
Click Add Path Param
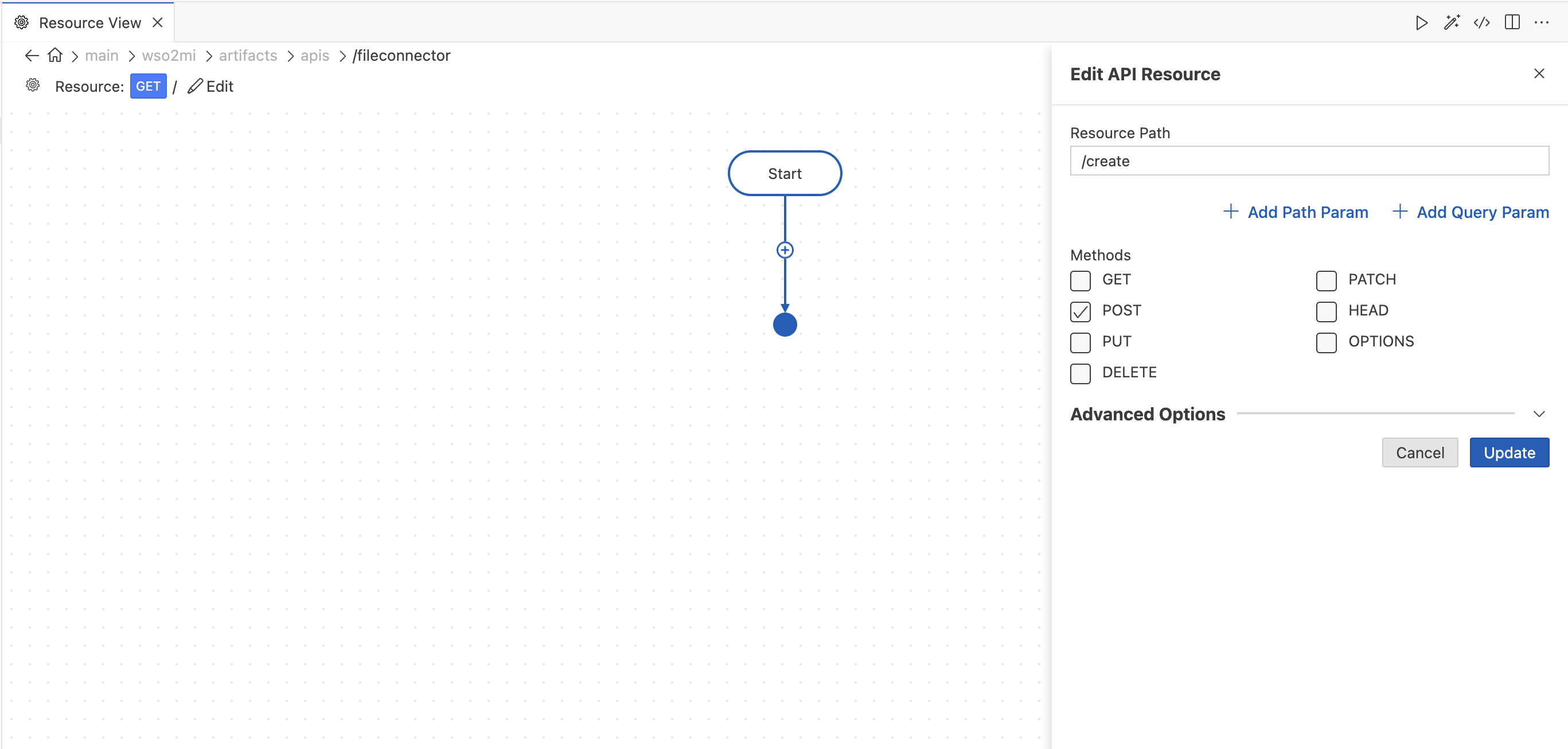pyautogui.click(x=1296, y=212)
